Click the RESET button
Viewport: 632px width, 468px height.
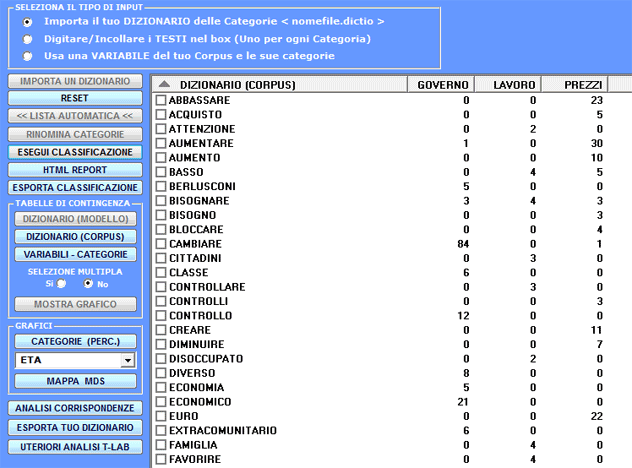[75, 98]
